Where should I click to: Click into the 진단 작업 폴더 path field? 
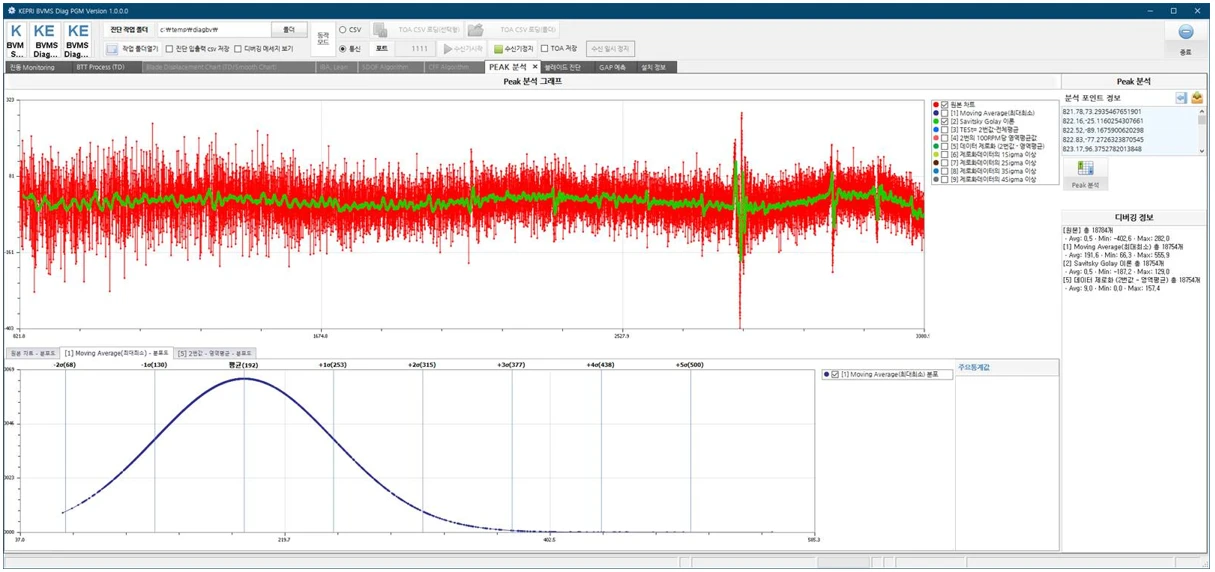click(212, 30)
